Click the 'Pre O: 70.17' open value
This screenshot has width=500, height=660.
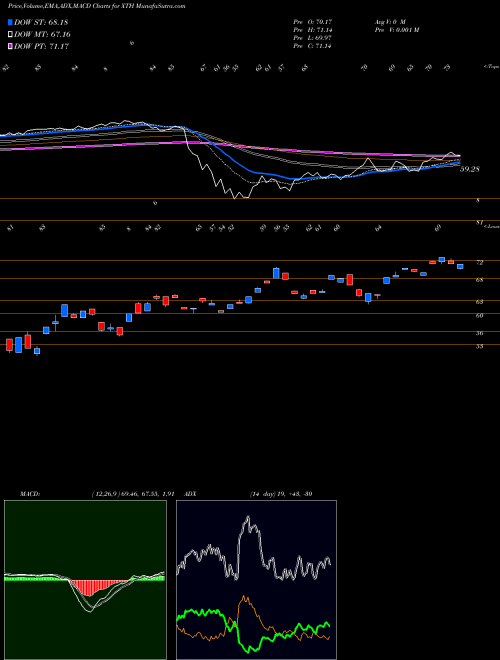(x=314, y=22)
